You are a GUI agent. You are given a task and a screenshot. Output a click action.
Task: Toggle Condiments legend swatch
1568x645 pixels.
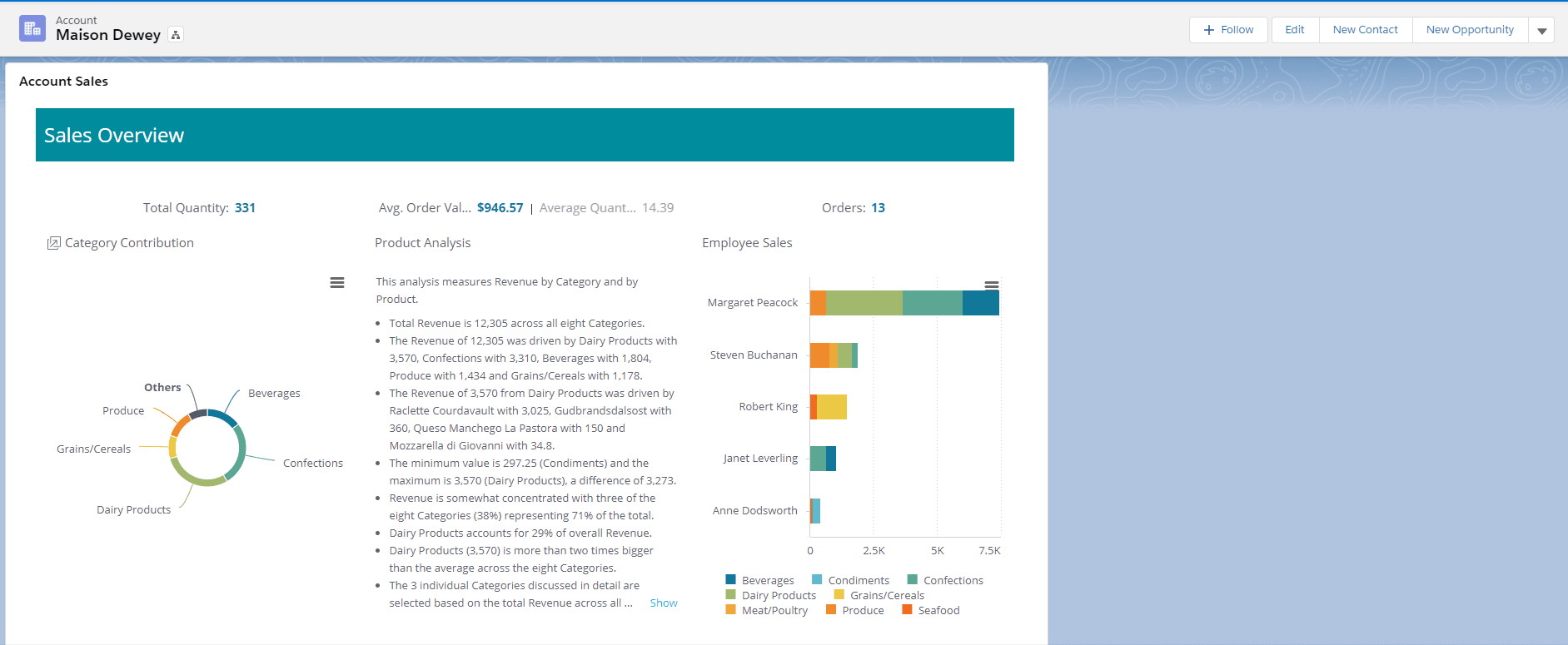click(x=817, y=579)
